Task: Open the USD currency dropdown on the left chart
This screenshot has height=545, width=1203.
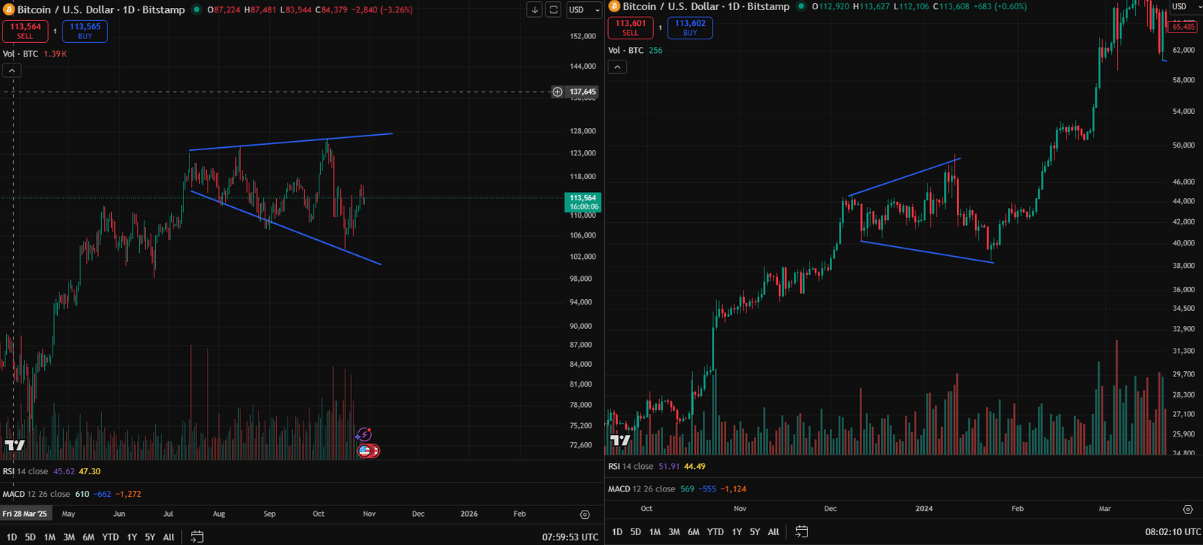Action: (x=584, y=9)
